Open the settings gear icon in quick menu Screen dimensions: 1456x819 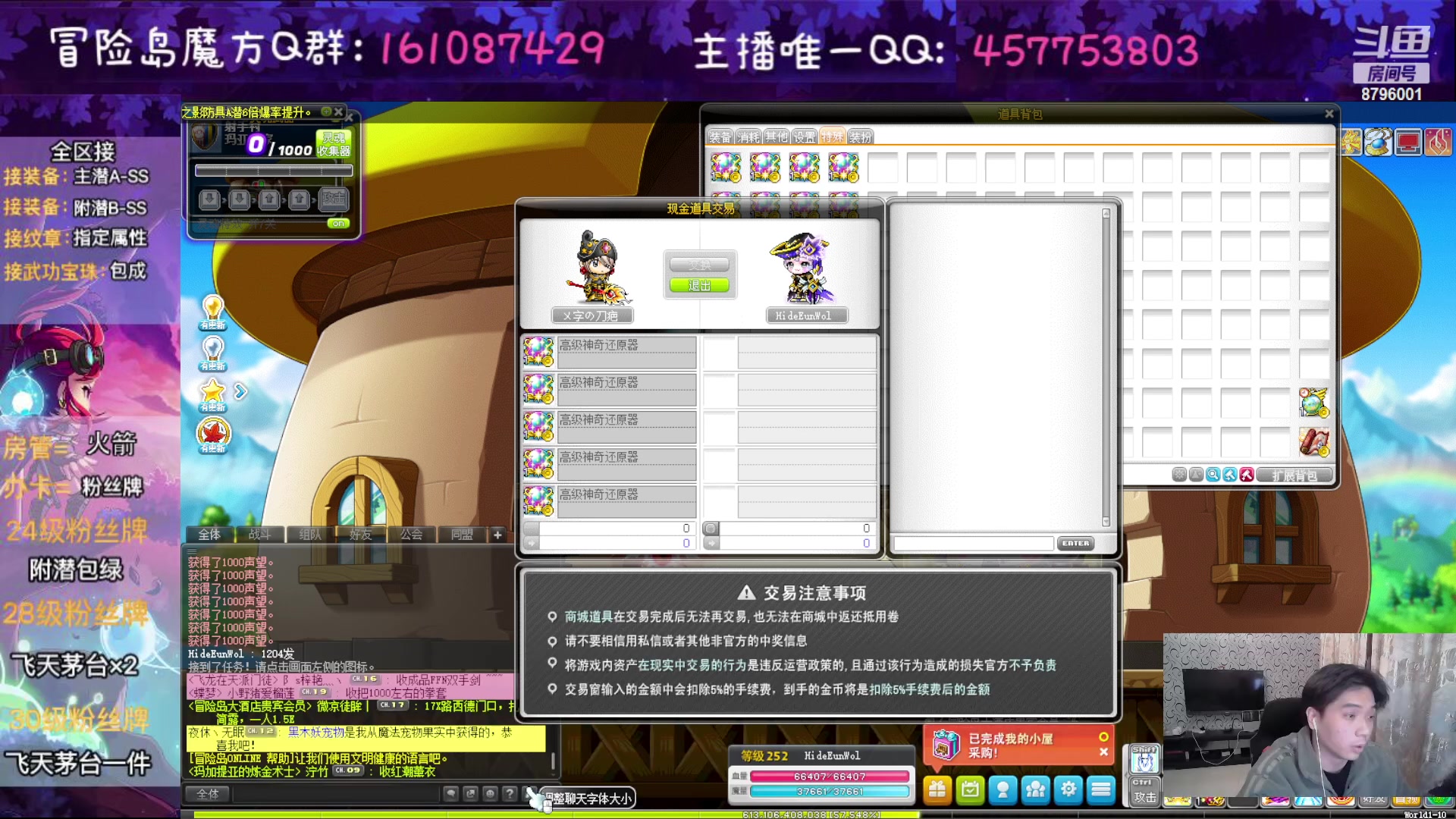coord(1068,790)
